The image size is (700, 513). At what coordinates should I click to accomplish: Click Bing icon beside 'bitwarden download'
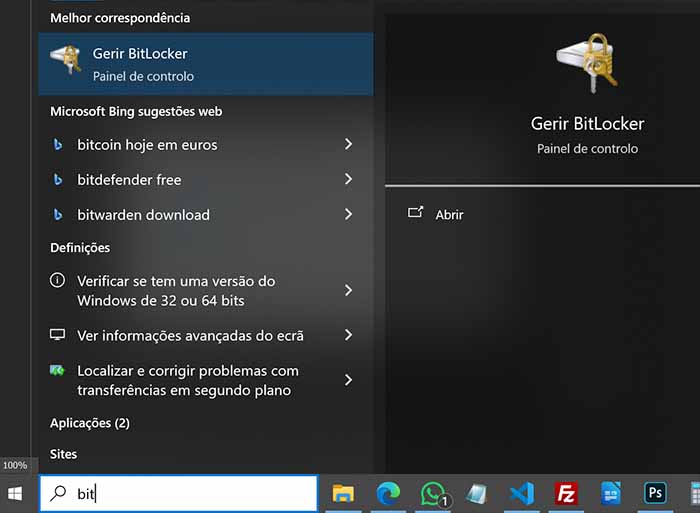click(58, 215)
